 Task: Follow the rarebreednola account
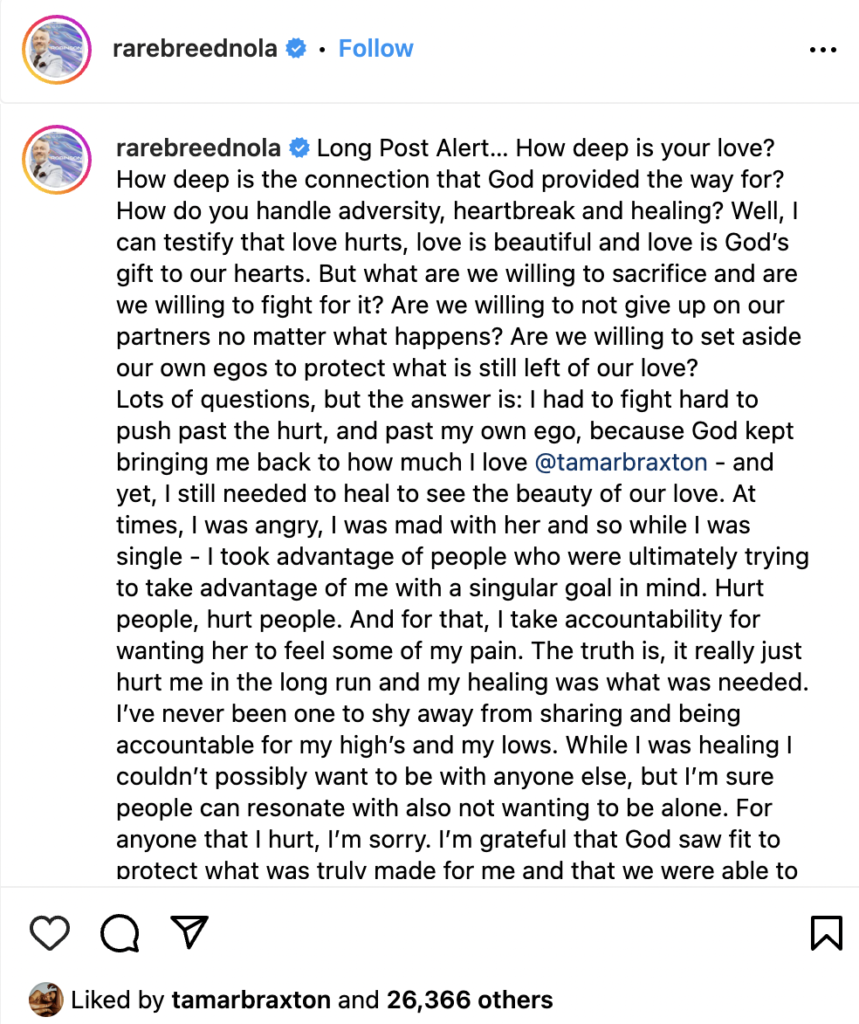click(x=375, y=49)
